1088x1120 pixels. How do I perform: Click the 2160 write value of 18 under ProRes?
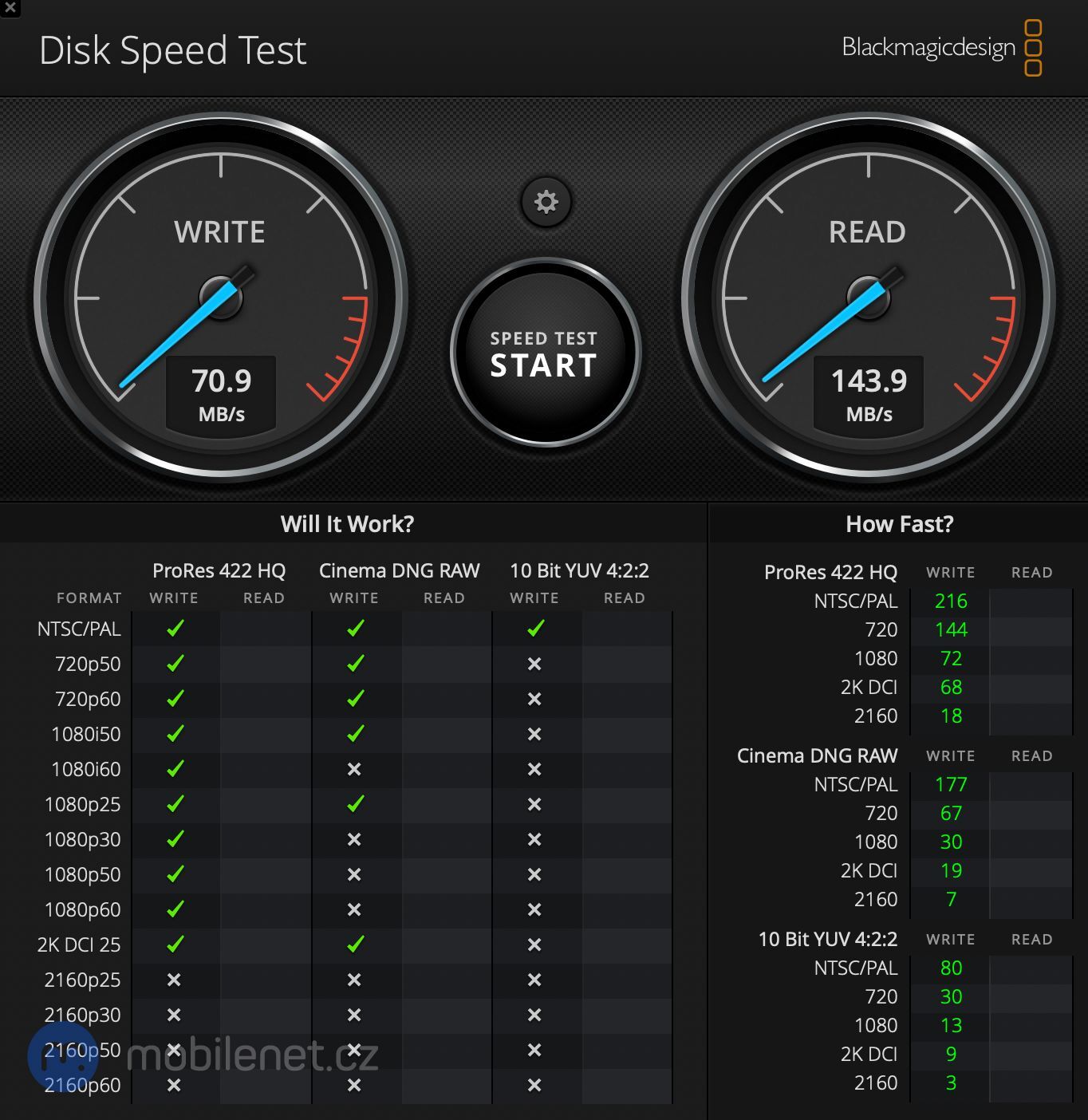pos(949,716)
